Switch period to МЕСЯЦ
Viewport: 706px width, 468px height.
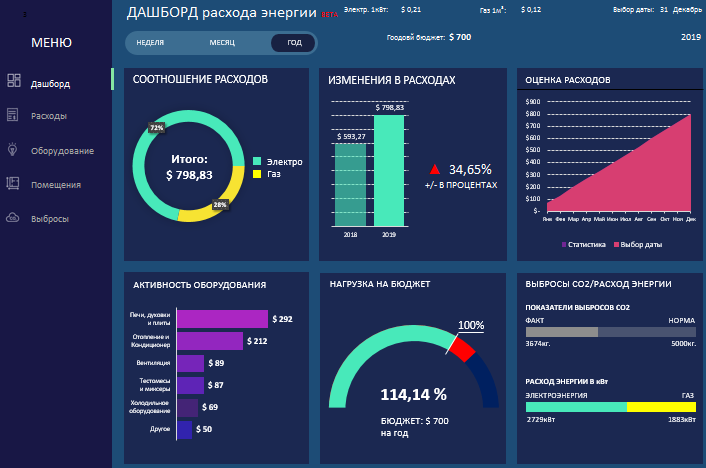point(222,43)
